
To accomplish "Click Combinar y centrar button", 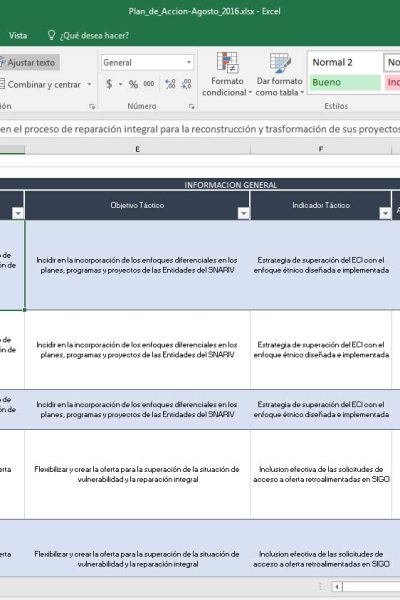I will click(x=41, y=84).
